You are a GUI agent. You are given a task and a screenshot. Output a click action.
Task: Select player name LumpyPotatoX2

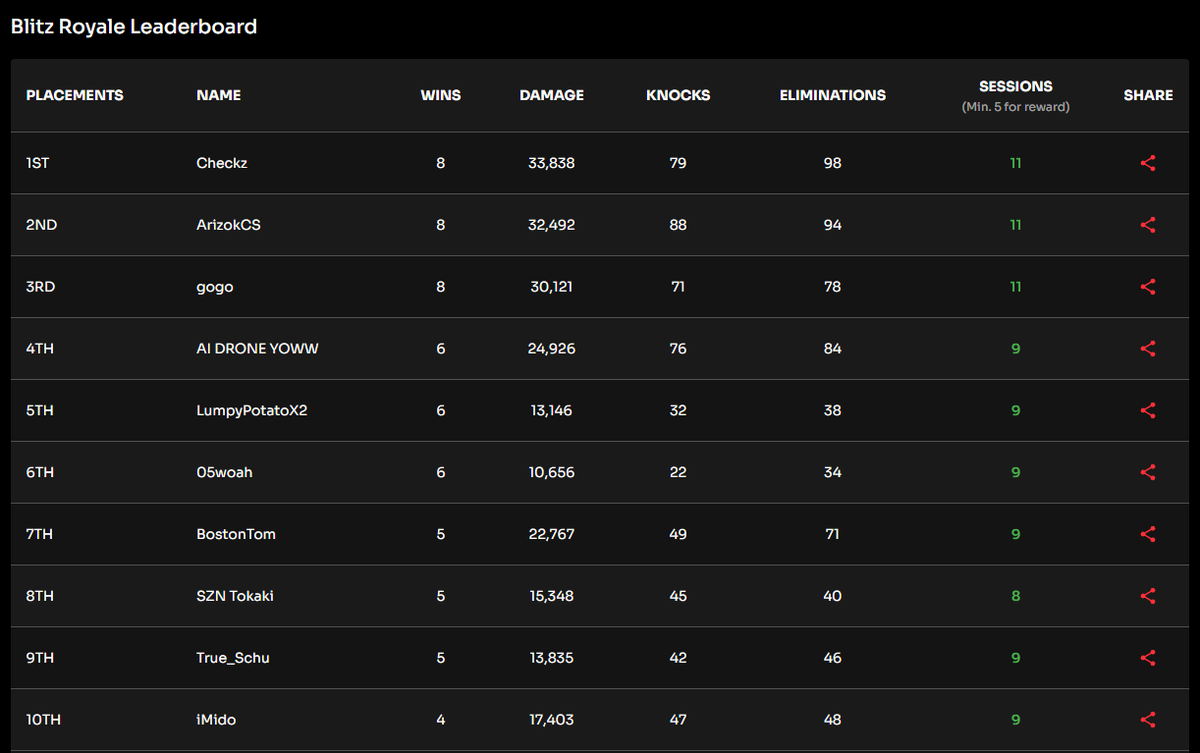pyautogui.click(x=252, y=410)
